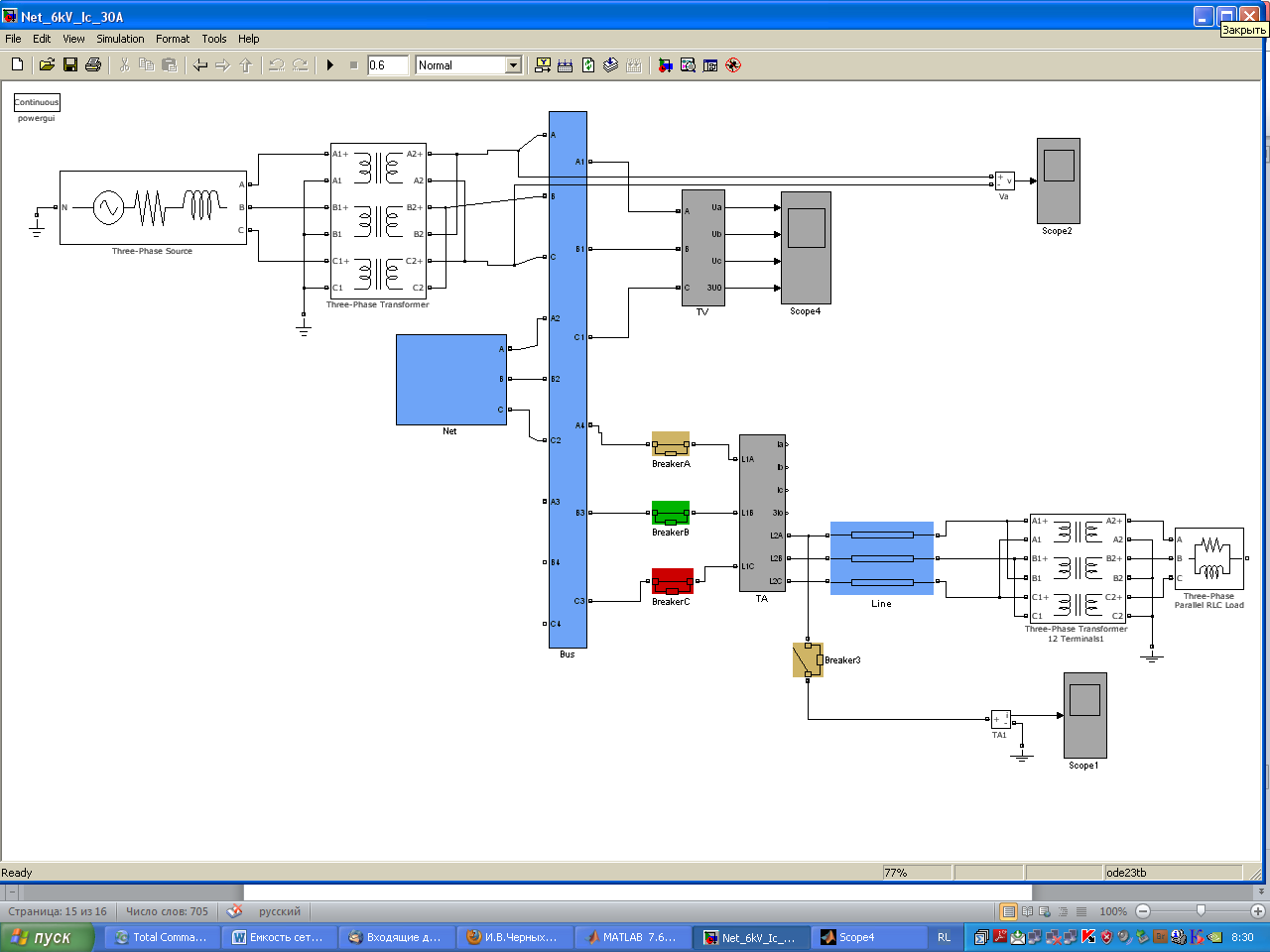1270x952 pixels.
Task: Click the Copy icon in the toolbar
Action: [x=147, y=64]
